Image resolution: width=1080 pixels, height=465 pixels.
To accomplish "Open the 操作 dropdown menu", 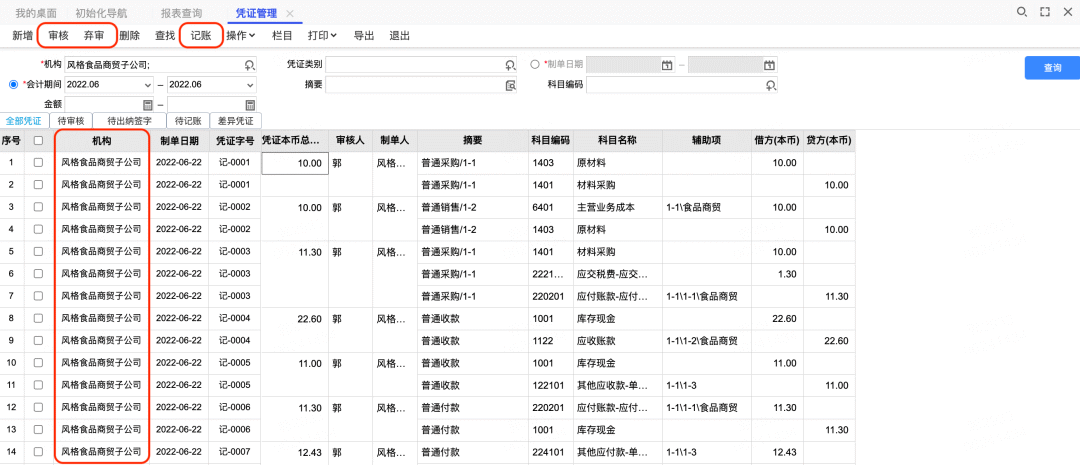I will click(241, 35).
